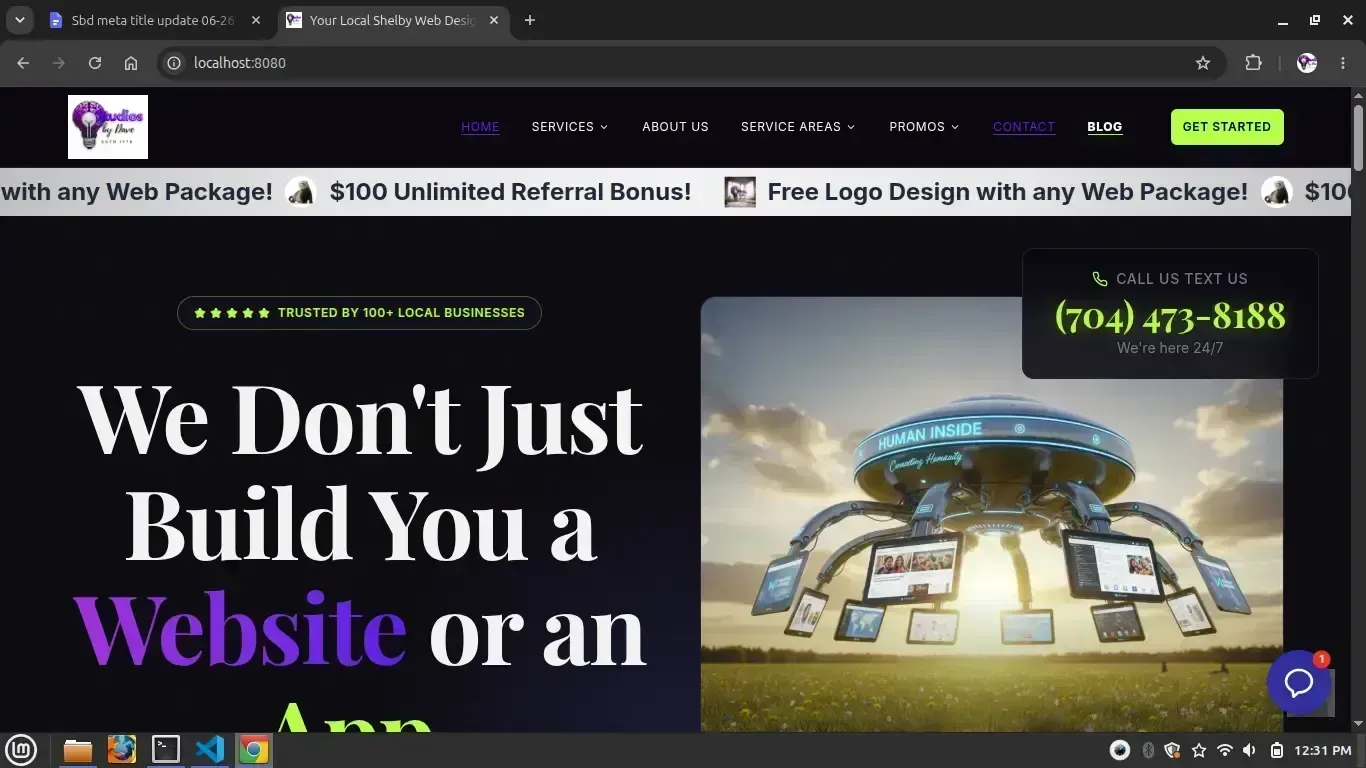Click the $100 Unlimited Referral Bonus ticker text

[x=510, y=192]
